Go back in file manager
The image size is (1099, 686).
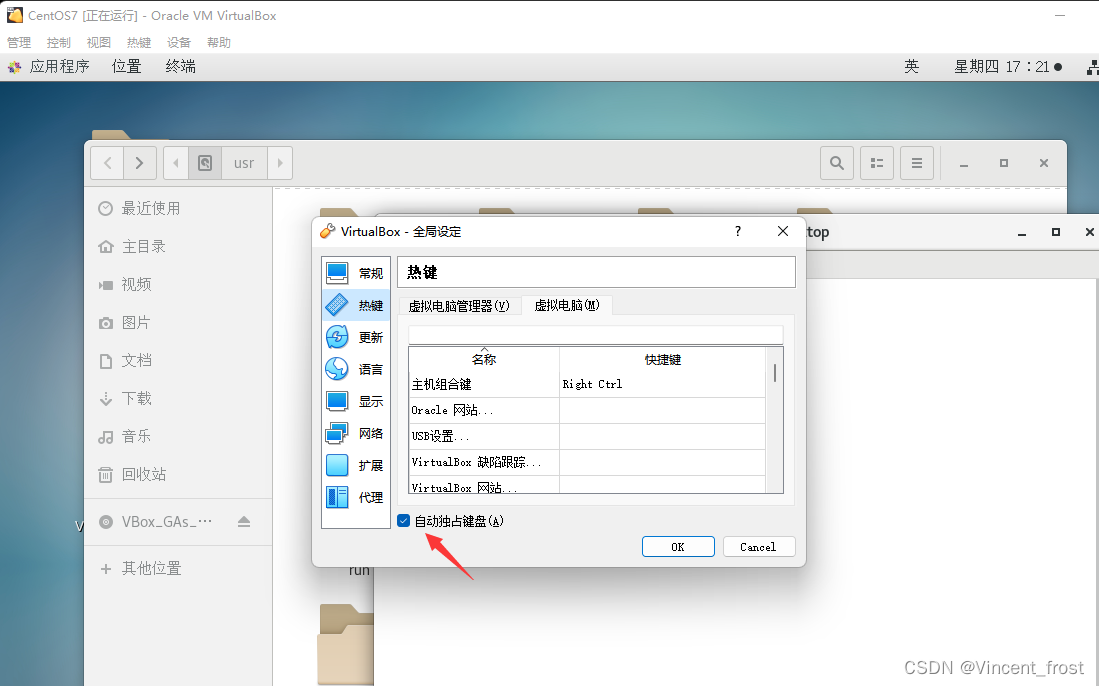[107, 163]
